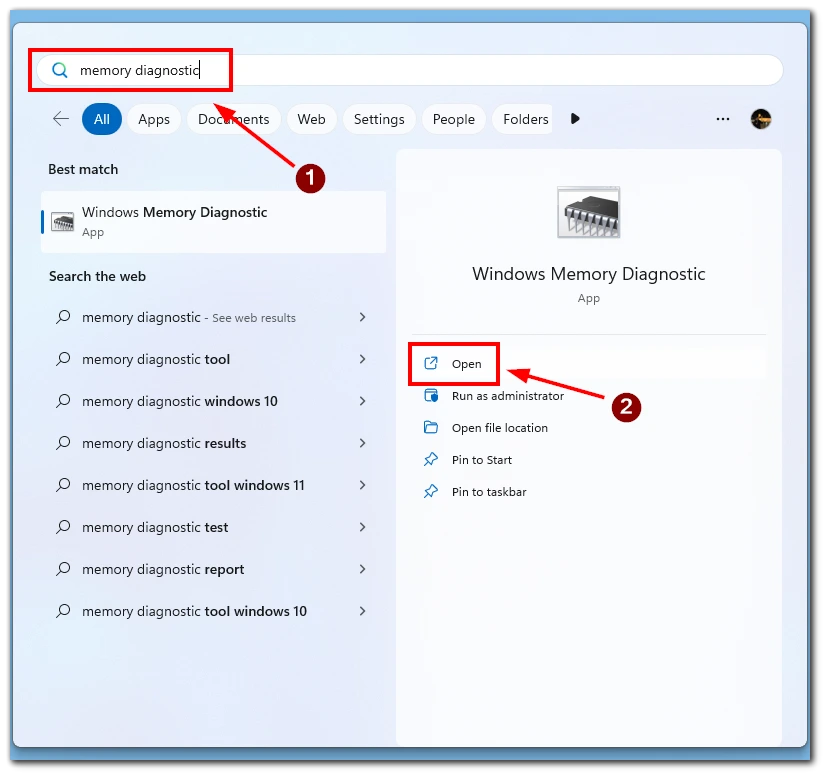
Task: Open the user profile avatar
Action: point(761,119)
